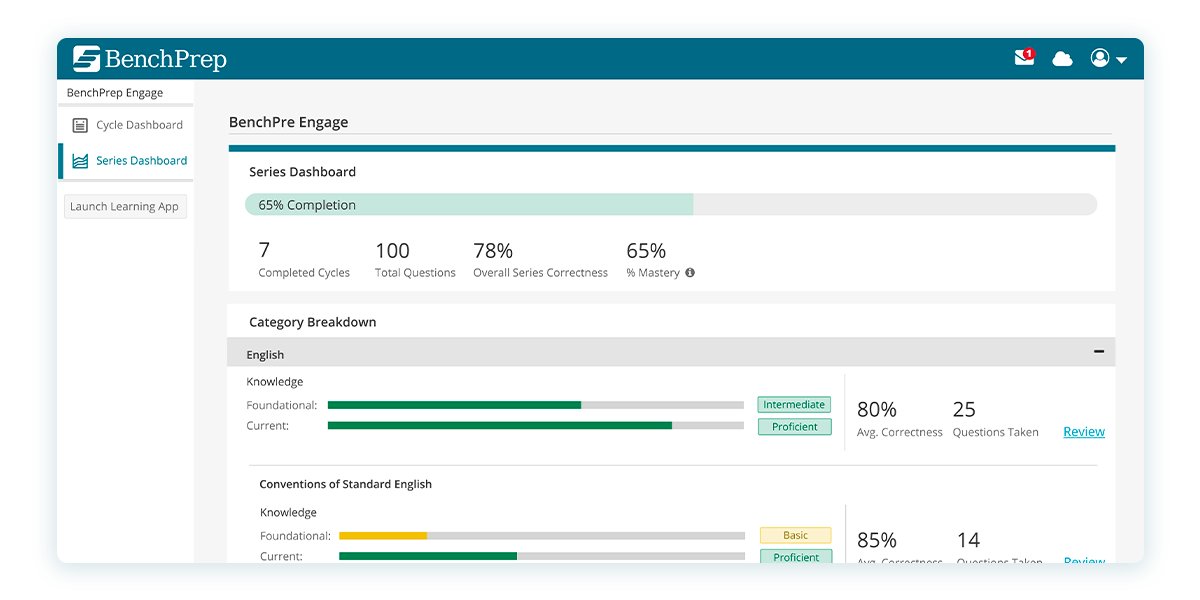Image resolution: width=1200 pixels, height=600 pixels.
Task: Click the "Overall Series Correctness" label
Action: pos(541,273)
